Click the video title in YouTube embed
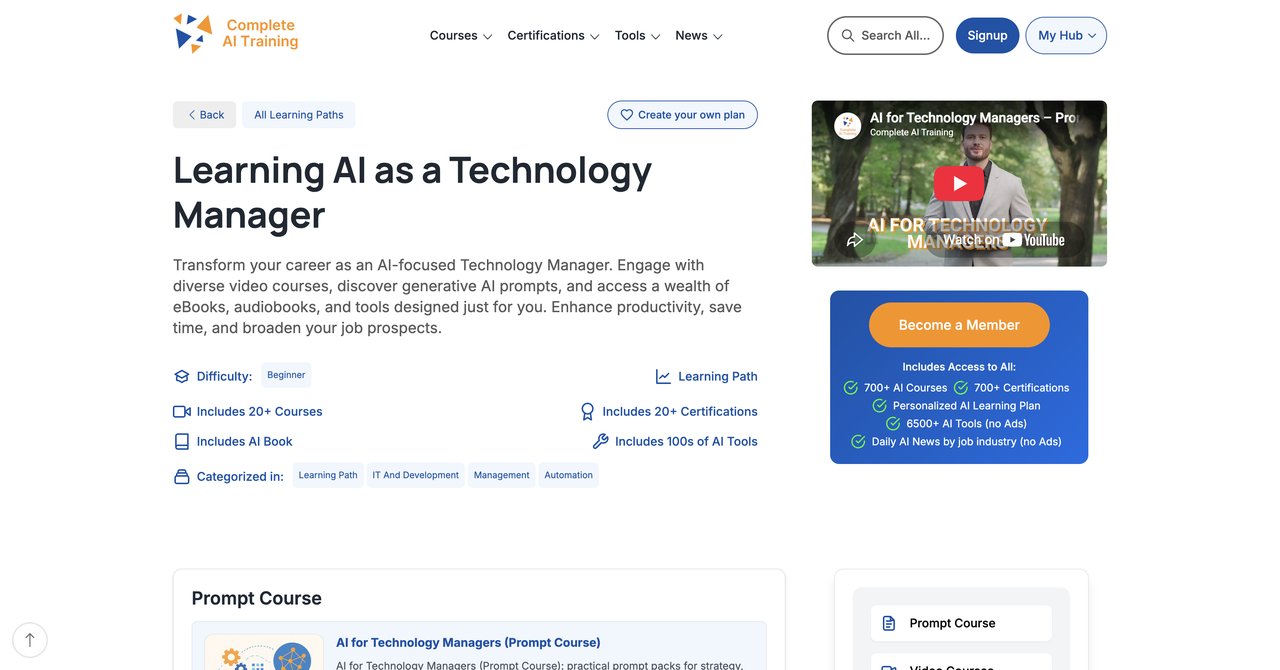The height and width of the screenshot is (670, 1280). pos(973,117)
